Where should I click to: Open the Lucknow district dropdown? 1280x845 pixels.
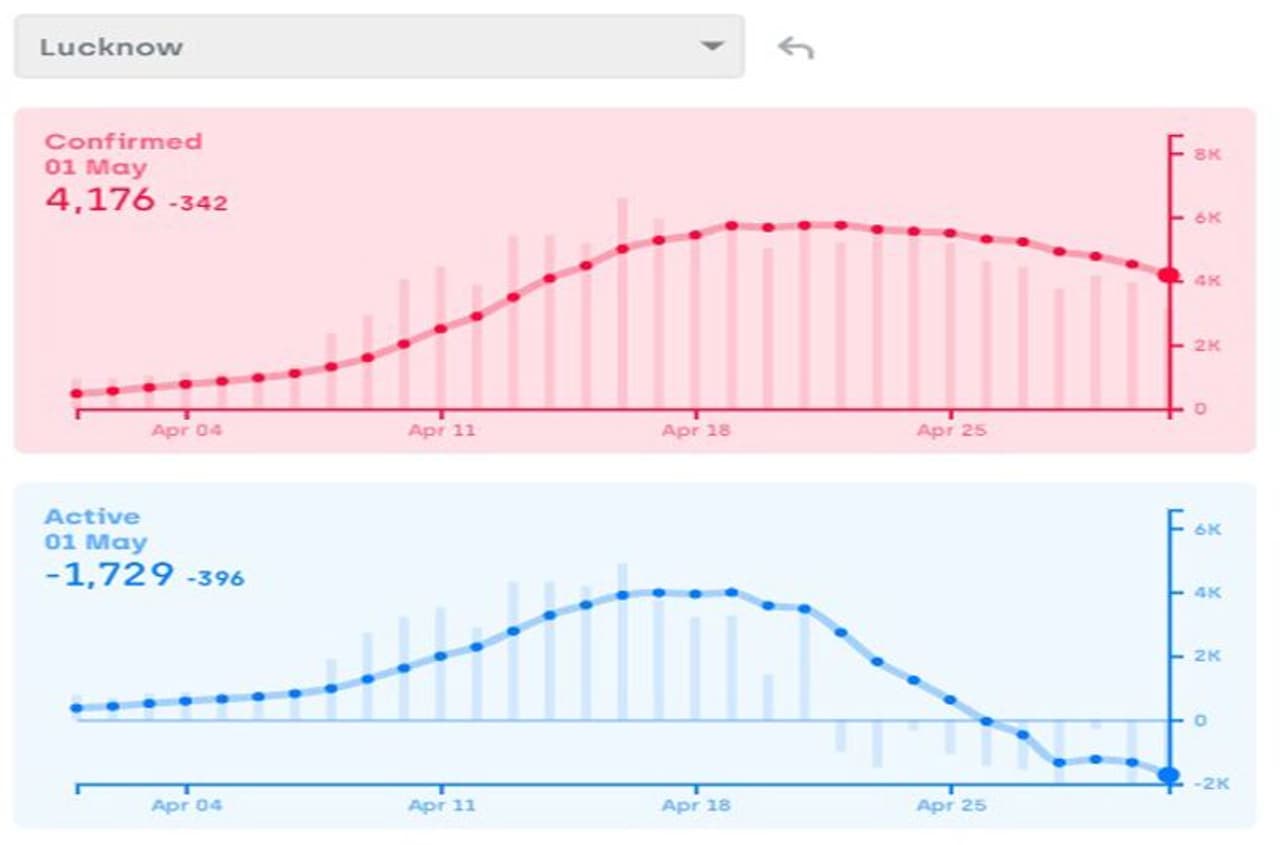pyautogui.click(x=378, y=47)
